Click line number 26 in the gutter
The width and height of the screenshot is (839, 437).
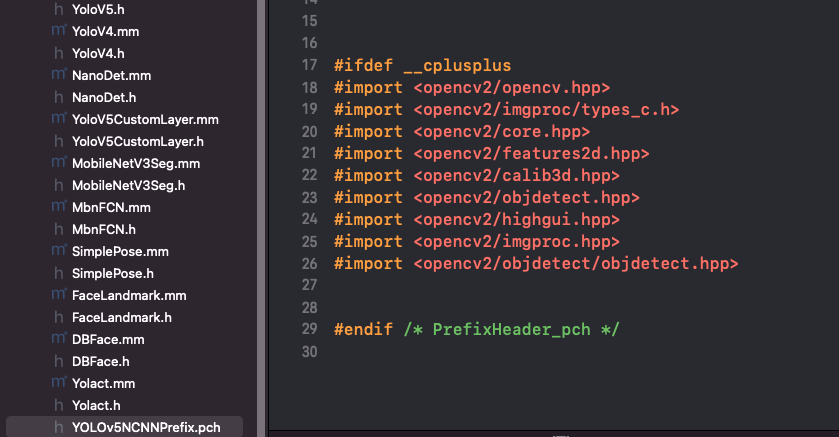click(x=310, y=264)
